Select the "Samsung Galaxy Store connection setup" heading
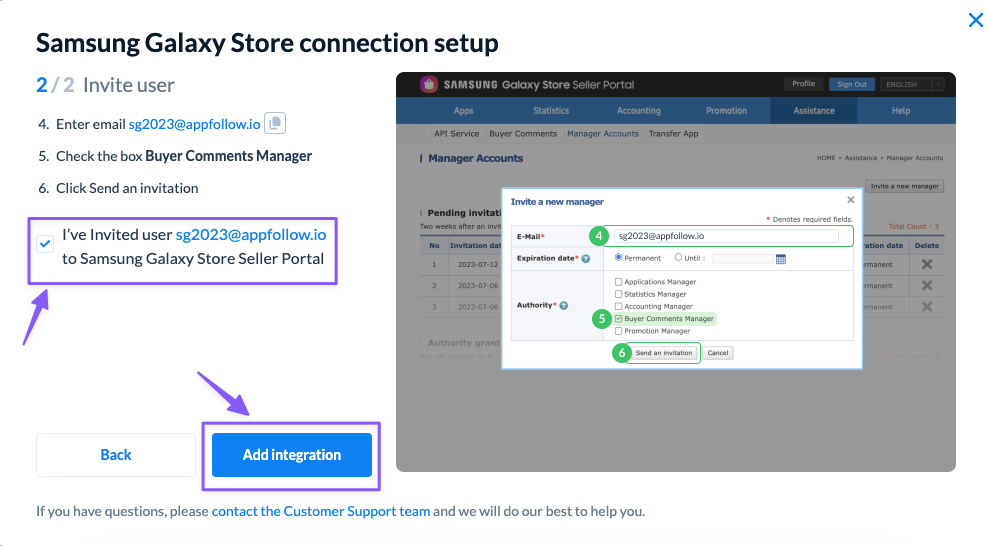This screenshot has height=546, width=989. point(267,43)
